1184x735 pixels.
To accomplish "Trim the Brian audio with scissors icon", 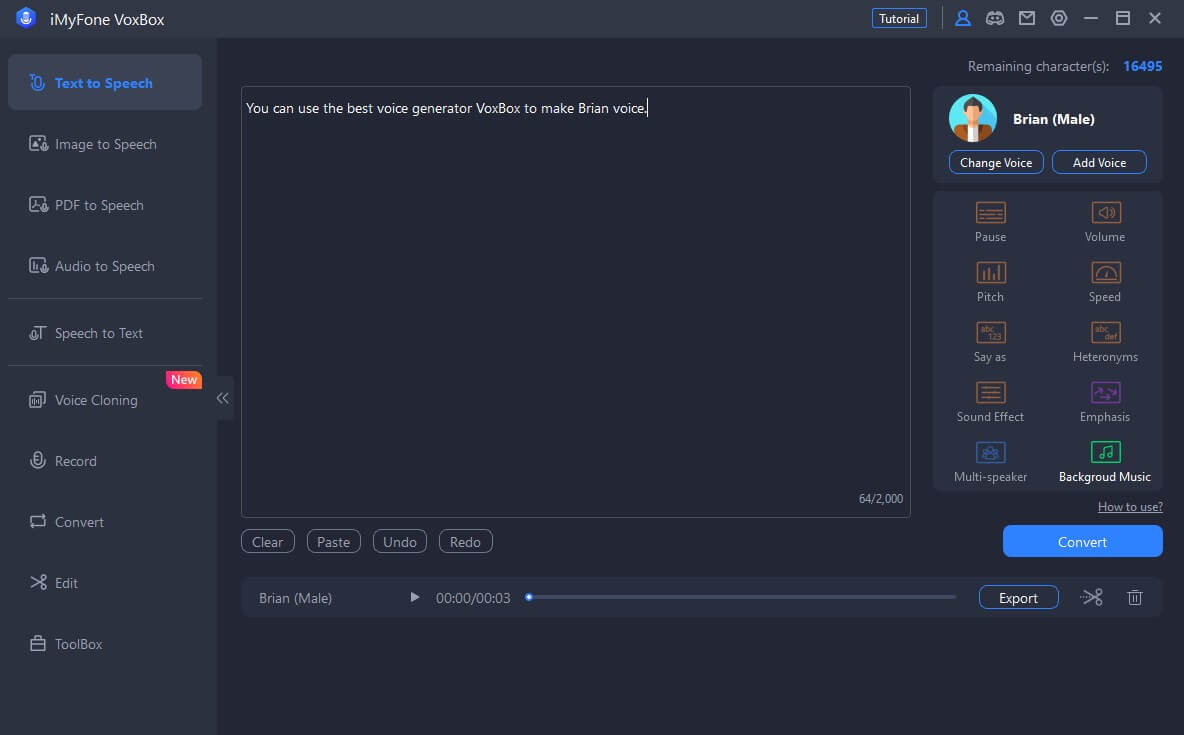I will [1092, 598].
